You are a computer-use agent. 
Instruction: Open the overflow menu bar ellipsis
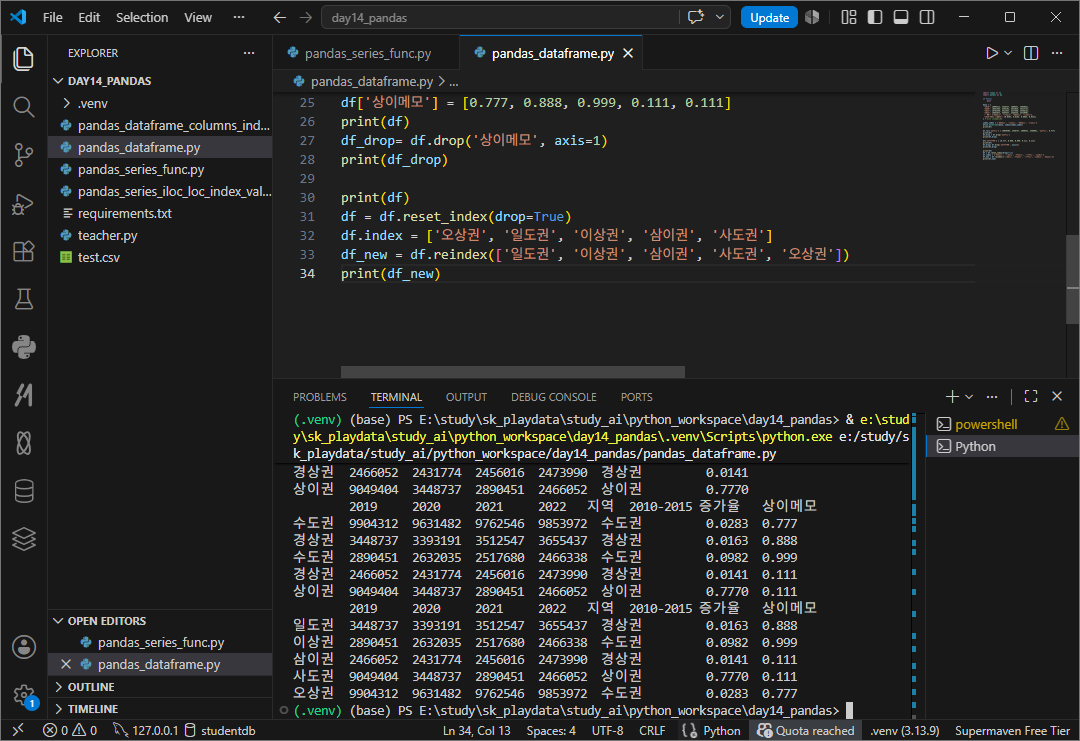[239, 17]
